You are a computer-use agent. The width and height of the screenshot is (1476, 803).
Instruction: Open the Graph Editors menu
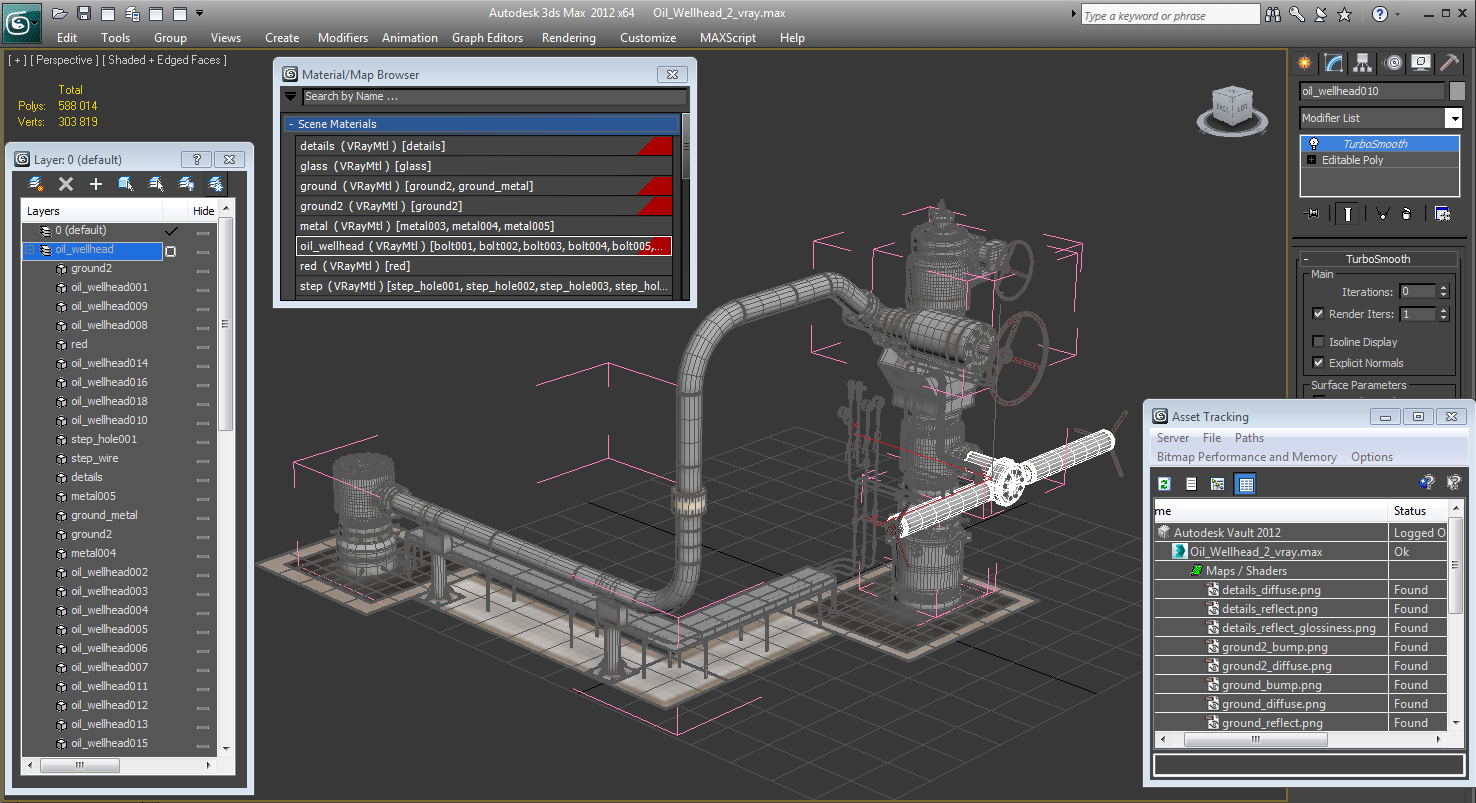pyautogui.click(x=487, y=38)
